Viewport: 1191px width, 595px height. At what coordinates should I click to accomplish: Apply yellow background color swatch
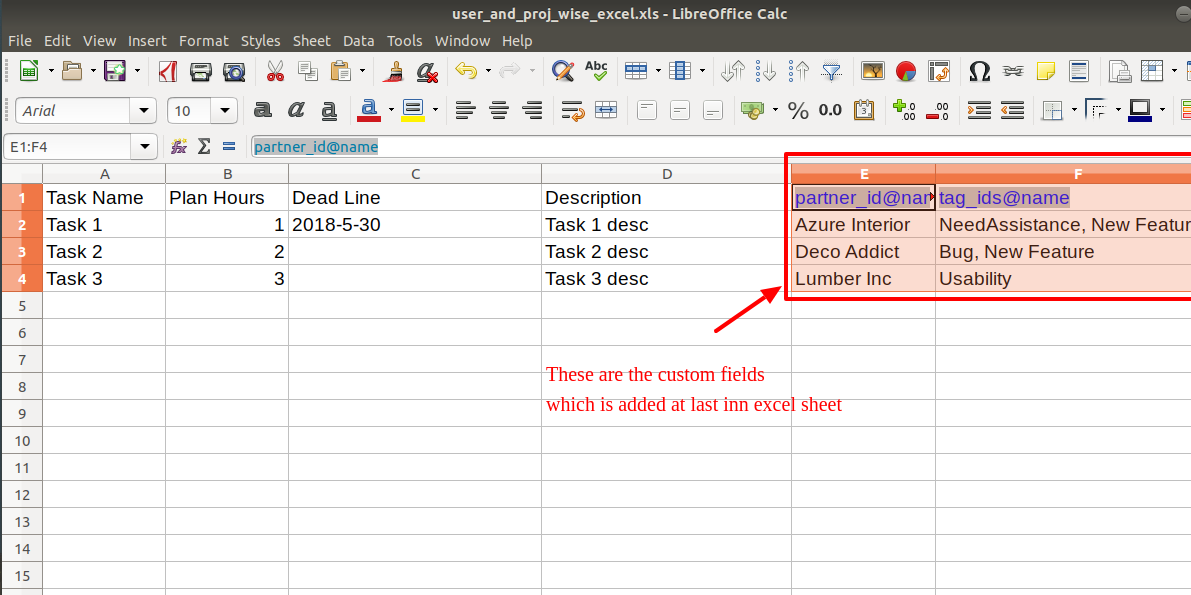click(413, 110)
